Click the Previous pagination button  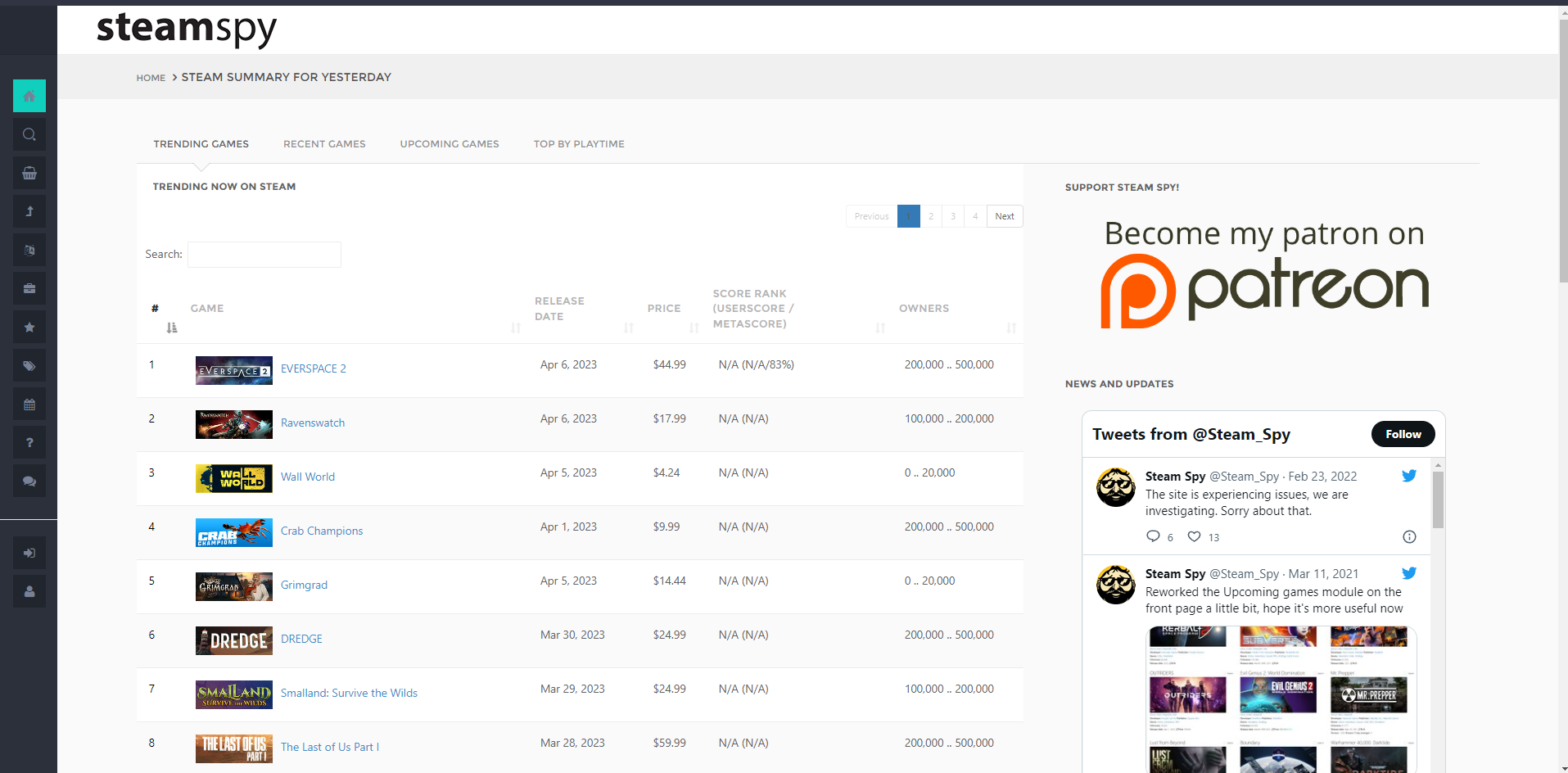click(x=871, y=216)
